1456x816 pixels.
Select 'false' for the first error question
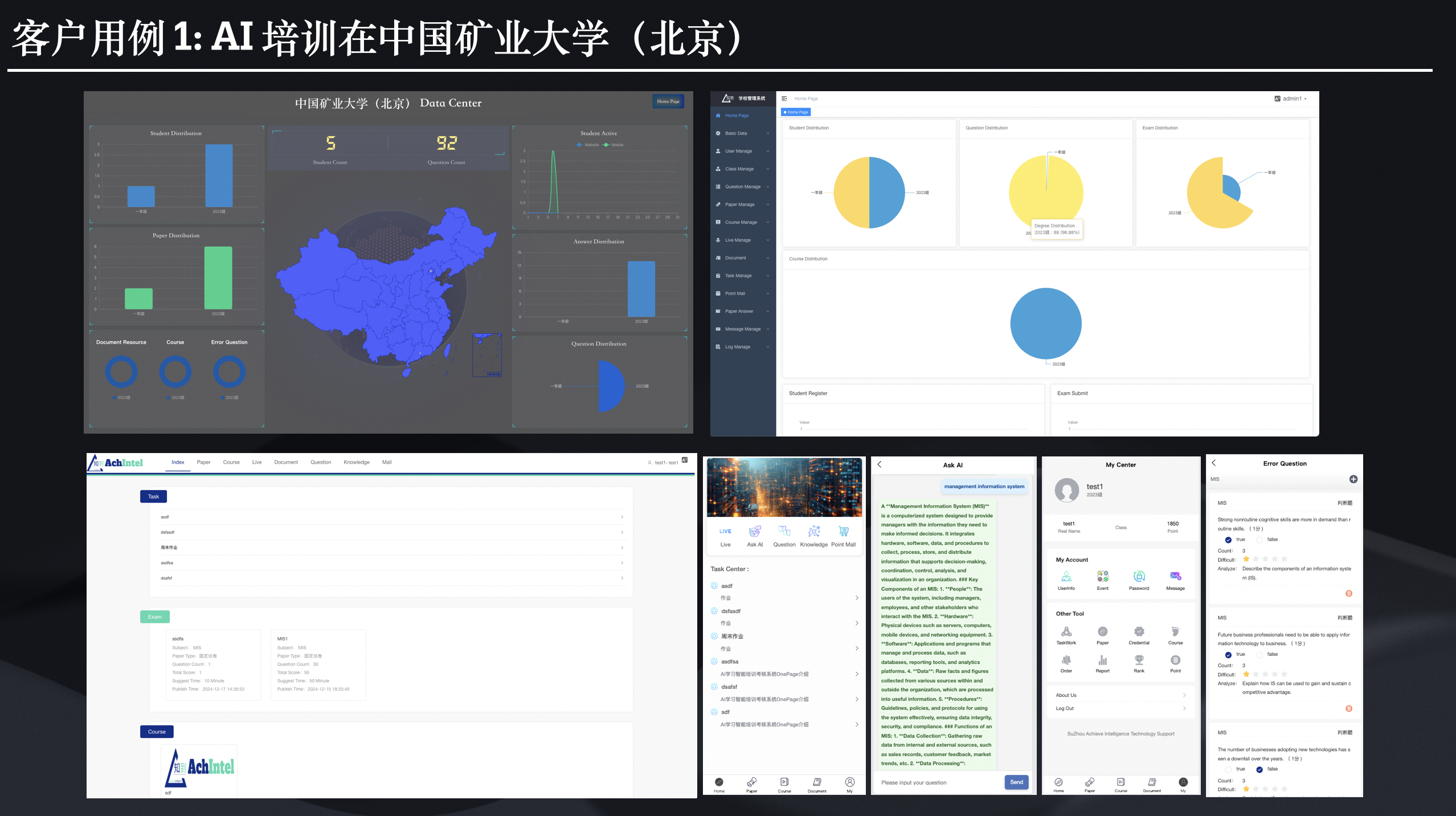(1259, 540)
